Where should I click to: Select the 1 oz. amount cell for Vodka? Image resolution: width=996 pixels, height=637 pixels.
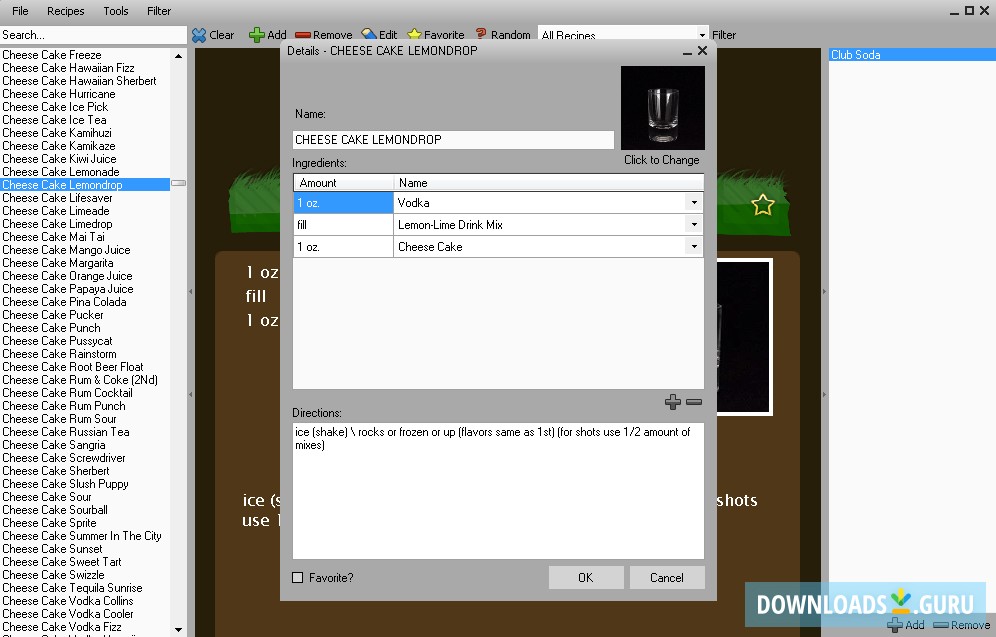pos(343,203)
